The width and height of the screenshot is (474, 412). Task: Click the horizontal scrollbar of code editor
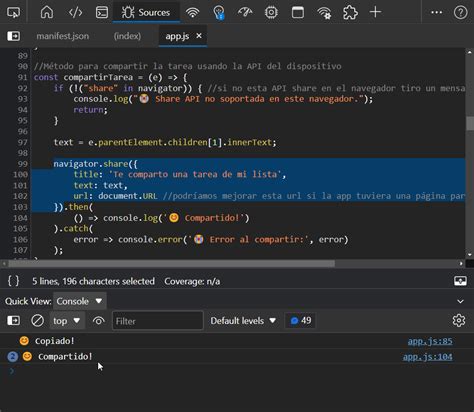pyautogui.click(x=171, y=264)
